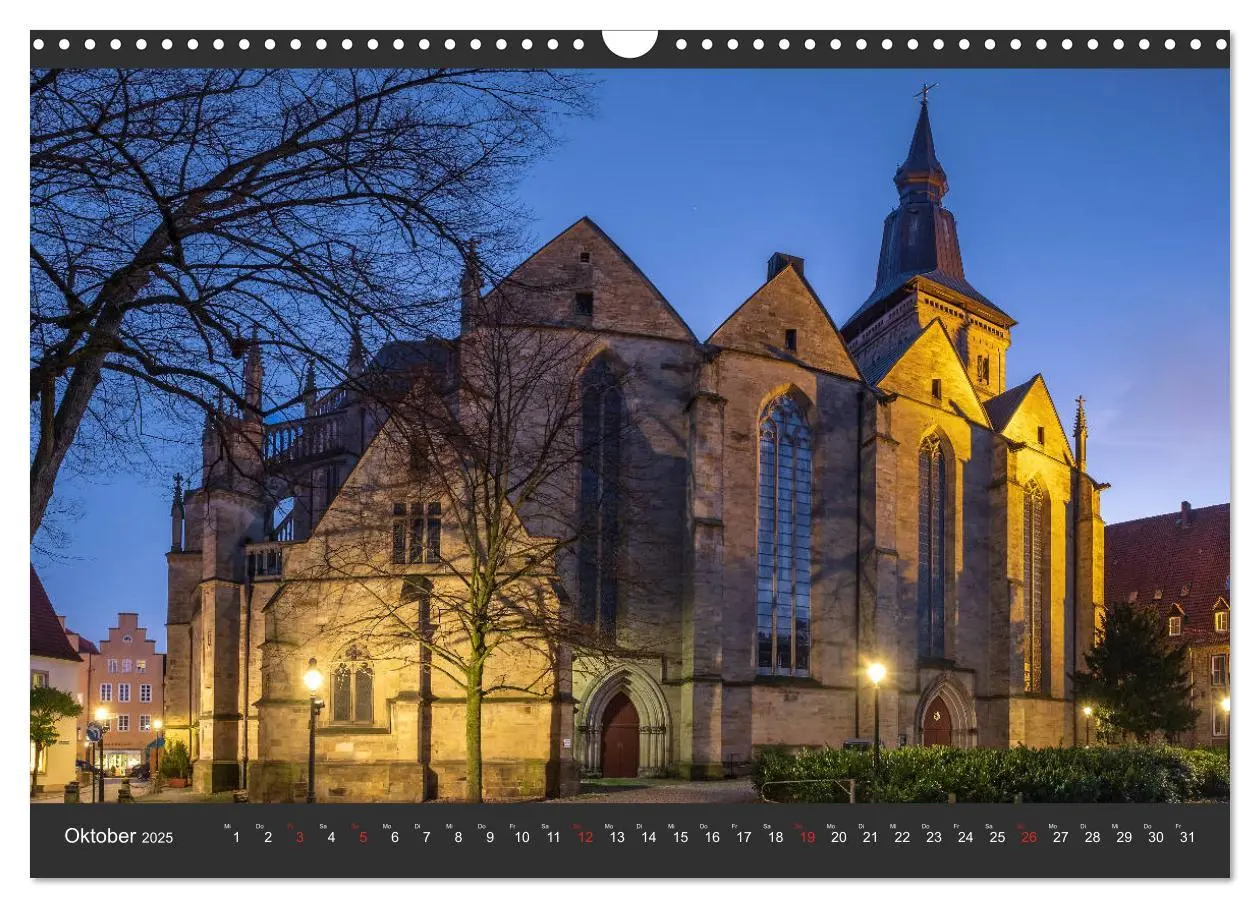
Task: Select the red Sunday date 5
Action: click(x=363, y=838)
